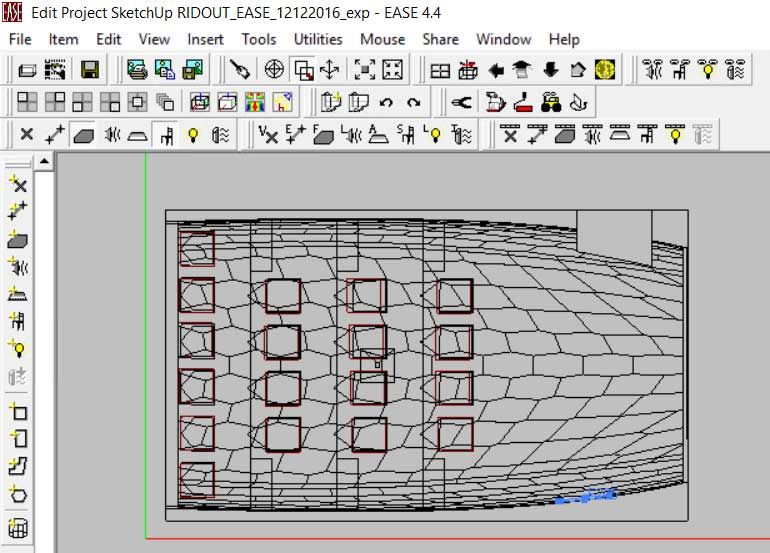This screenshot has height=553, width=770.
Task: Toggle loudspeaker visibility in the display toolbar
Action: 112,135
